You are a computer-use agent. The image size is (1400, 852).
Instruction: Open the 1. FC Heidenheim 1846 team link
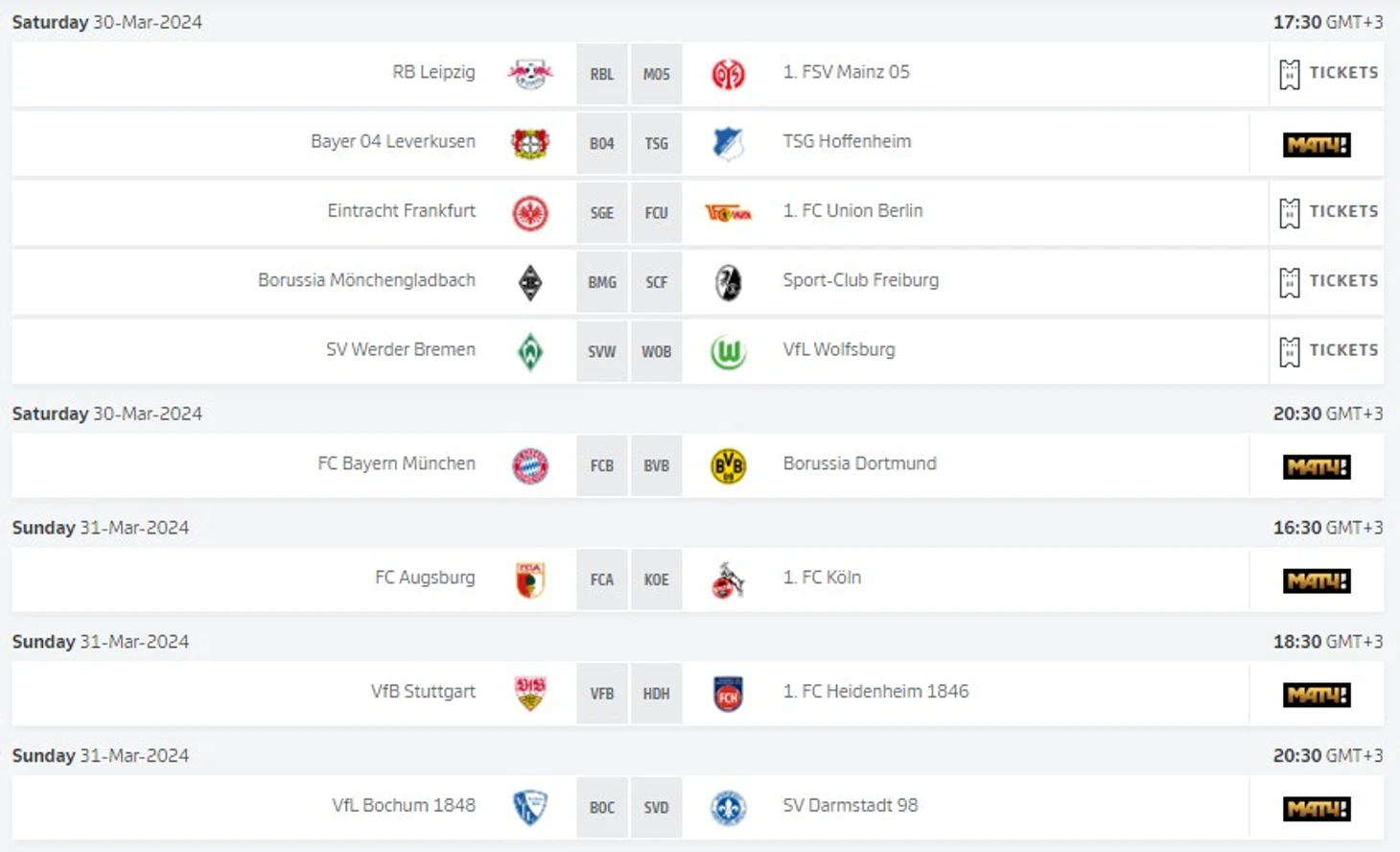pos(875,691)
